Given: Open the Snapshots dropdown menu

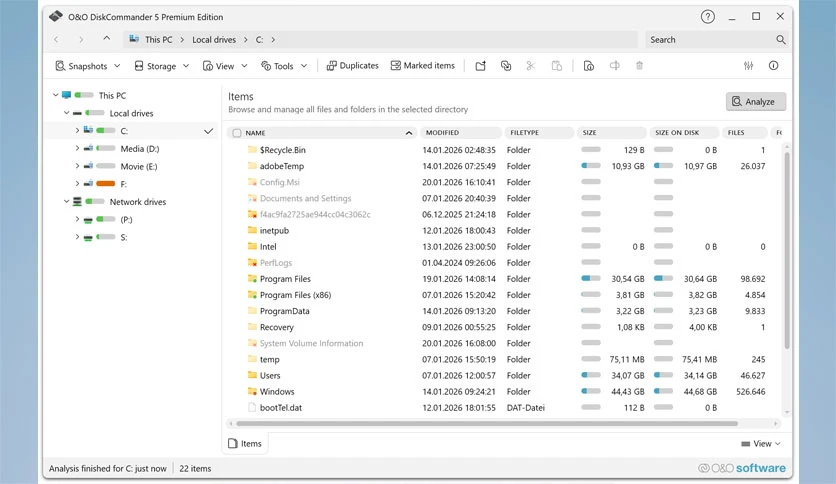Looking at the screenshot, I should click(87, 66).
